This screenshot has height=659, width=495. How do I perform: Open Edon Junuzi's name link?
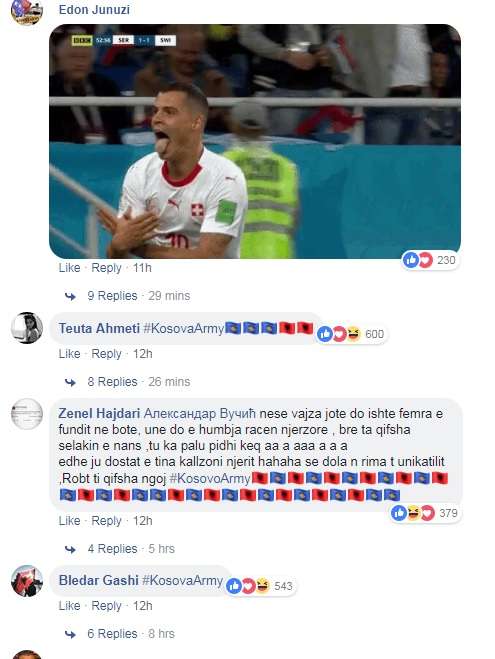[94, 10]
